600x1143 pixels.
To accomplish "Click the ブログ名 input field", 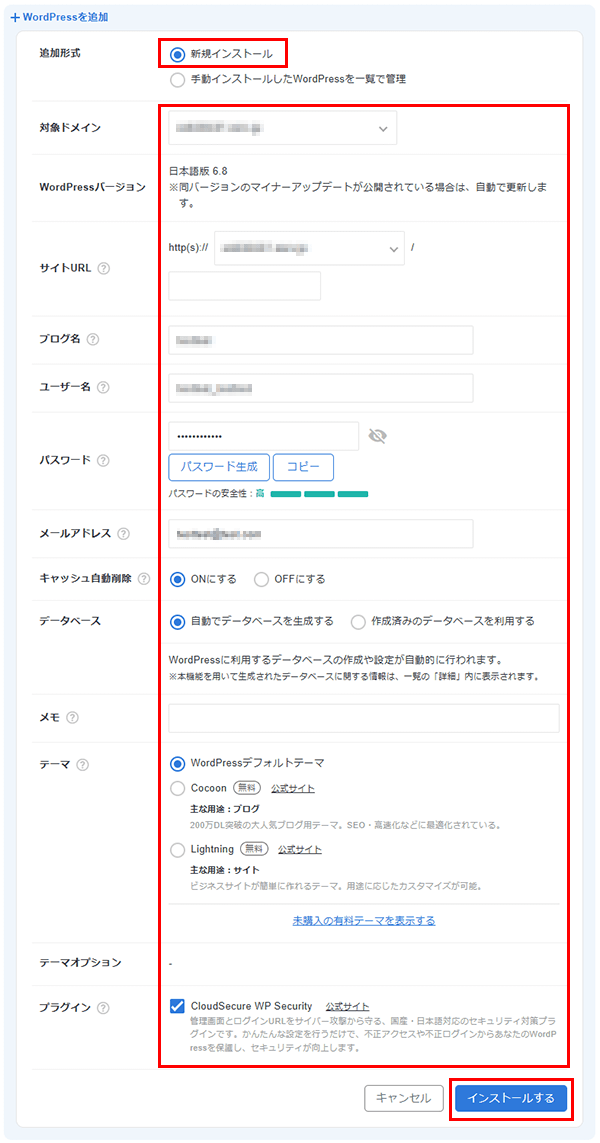I will pyautogui.click(x=321, y=340).
